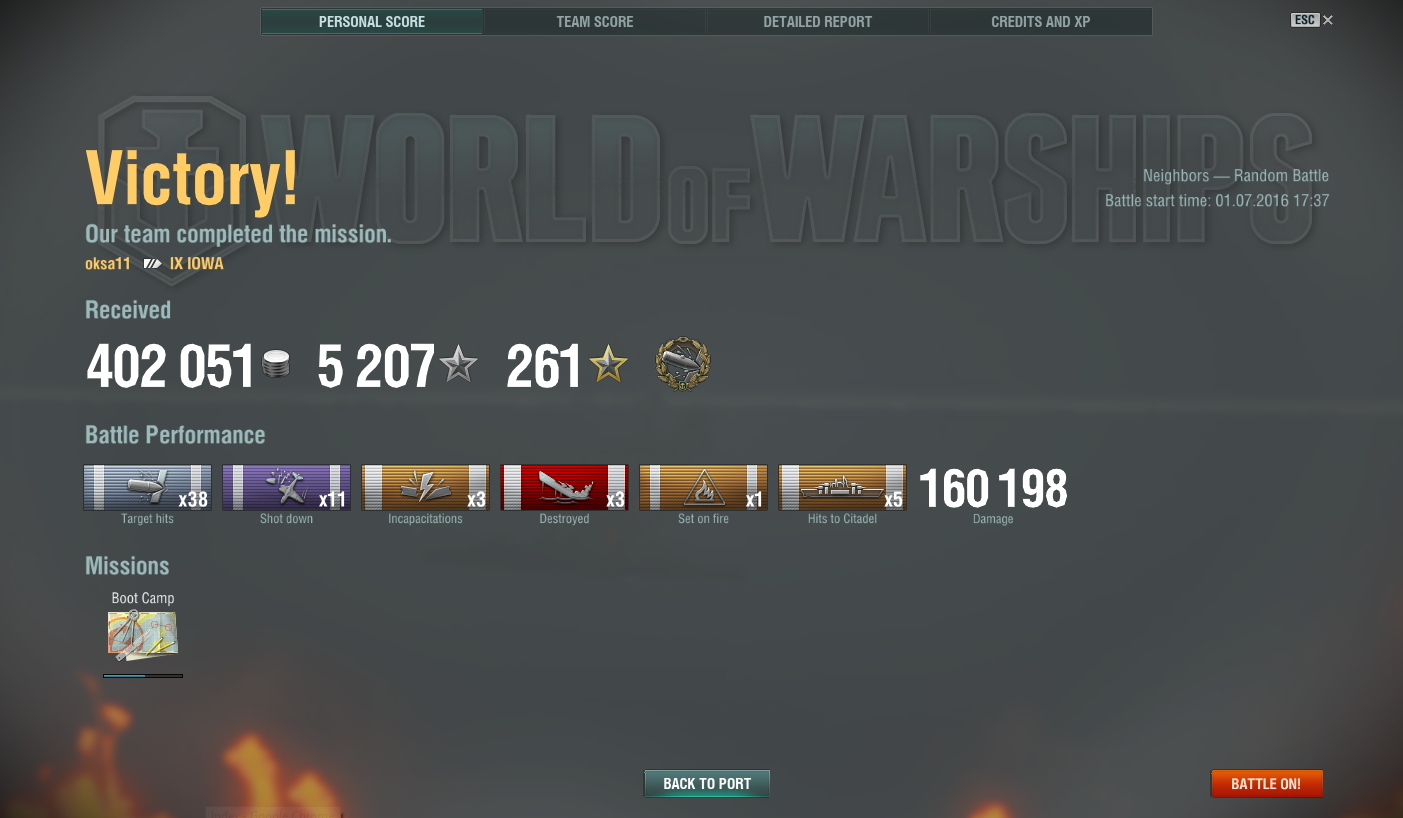The width and height of the screenshot is (1403, 818).
Task: Open the Credits and XP tab
Action: [x=1041, y=21]
